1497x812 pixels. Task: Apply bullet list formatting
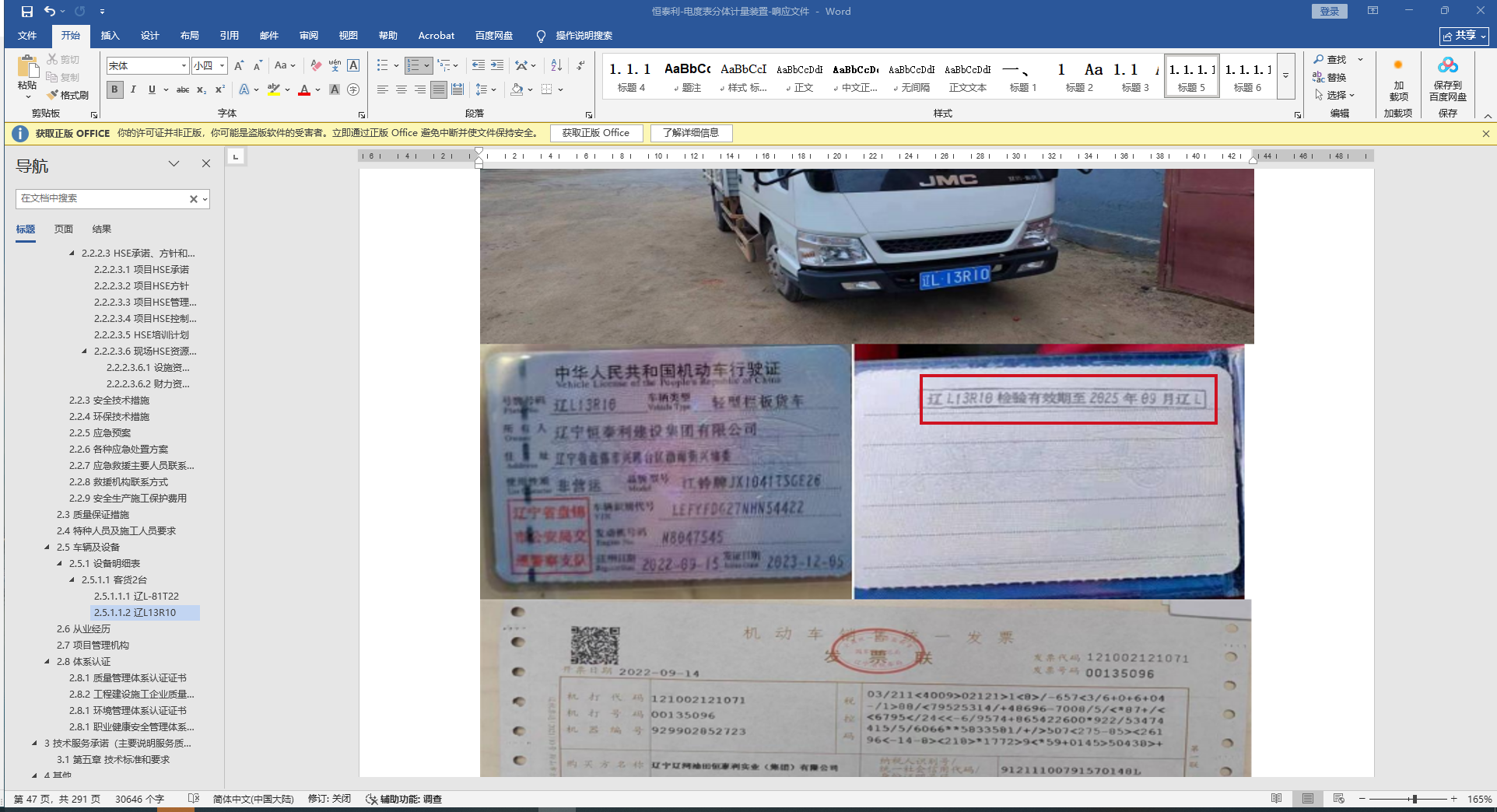pyautogui.click(x=382, y=65)
